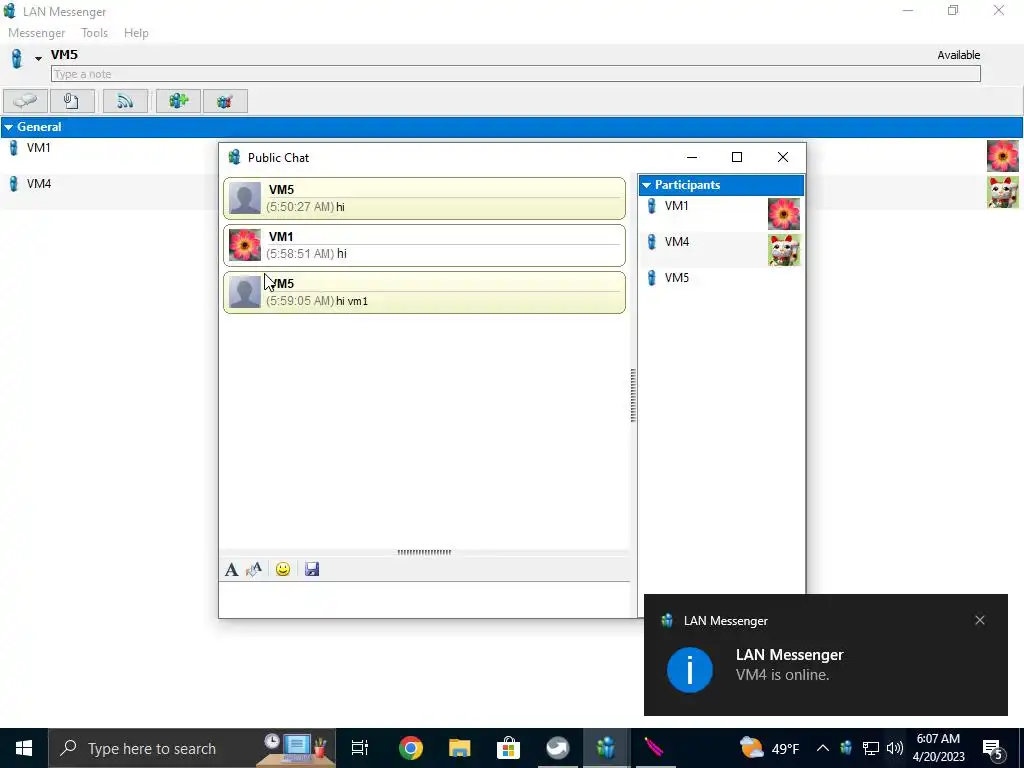
Task: Click VM1's flower avatar in Participants
Action: pos(784,214)
